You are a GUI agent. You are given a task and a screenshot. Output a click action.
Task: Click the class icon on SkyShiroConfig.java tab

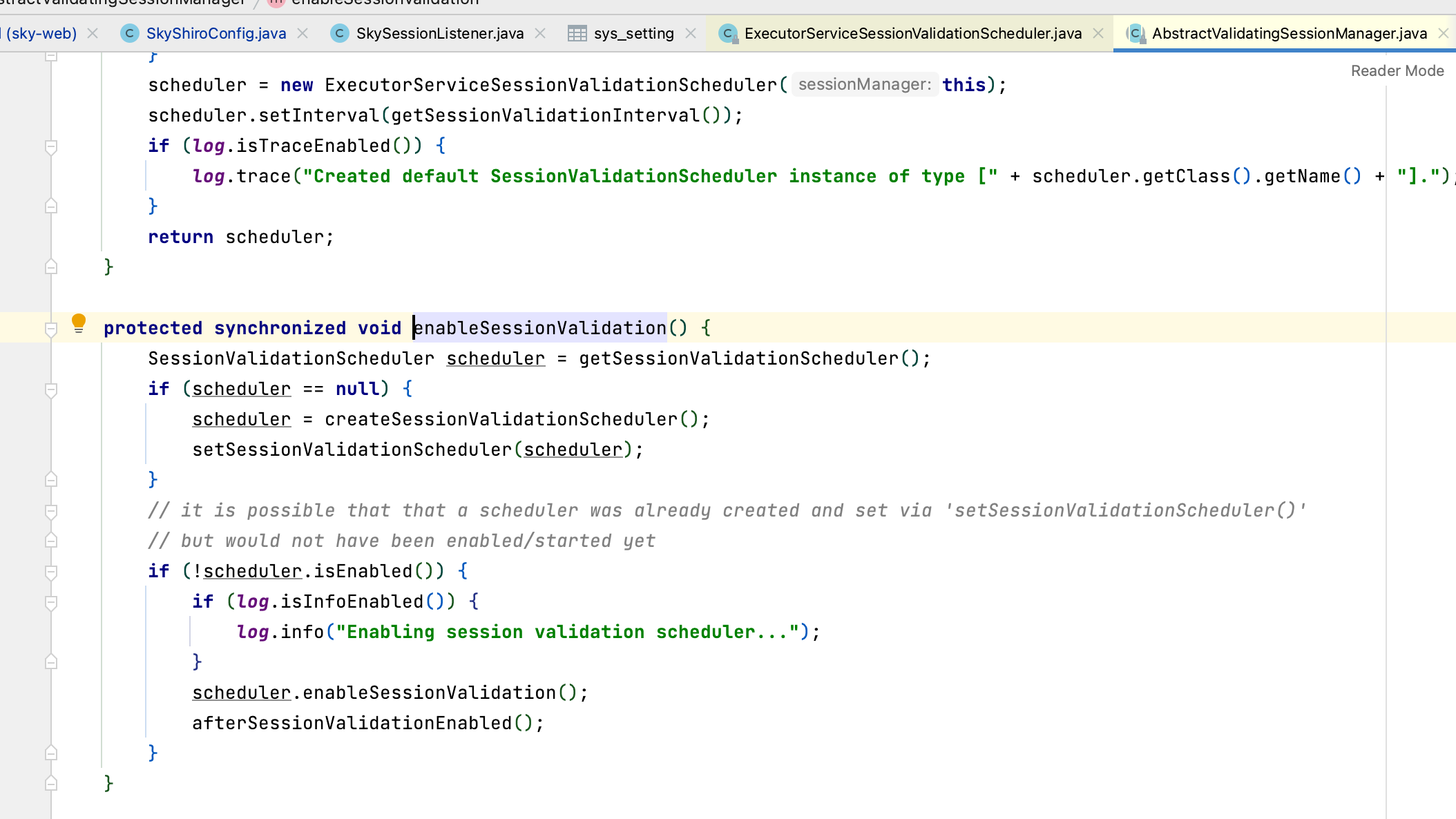[x=129, y=33]
